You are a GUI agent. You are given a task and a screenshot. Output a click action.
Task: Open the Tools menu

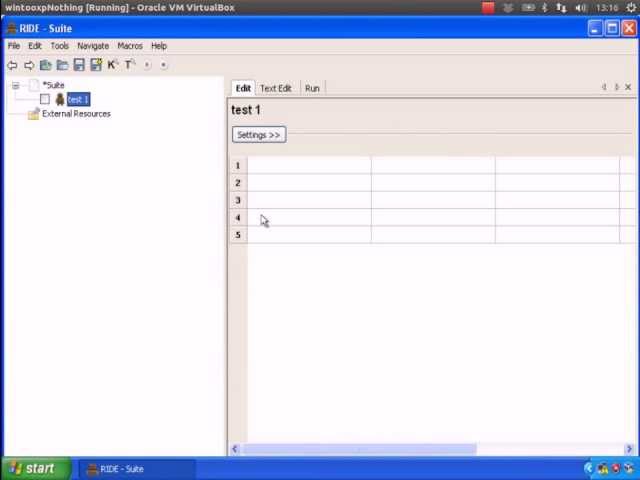coord(60,46)
